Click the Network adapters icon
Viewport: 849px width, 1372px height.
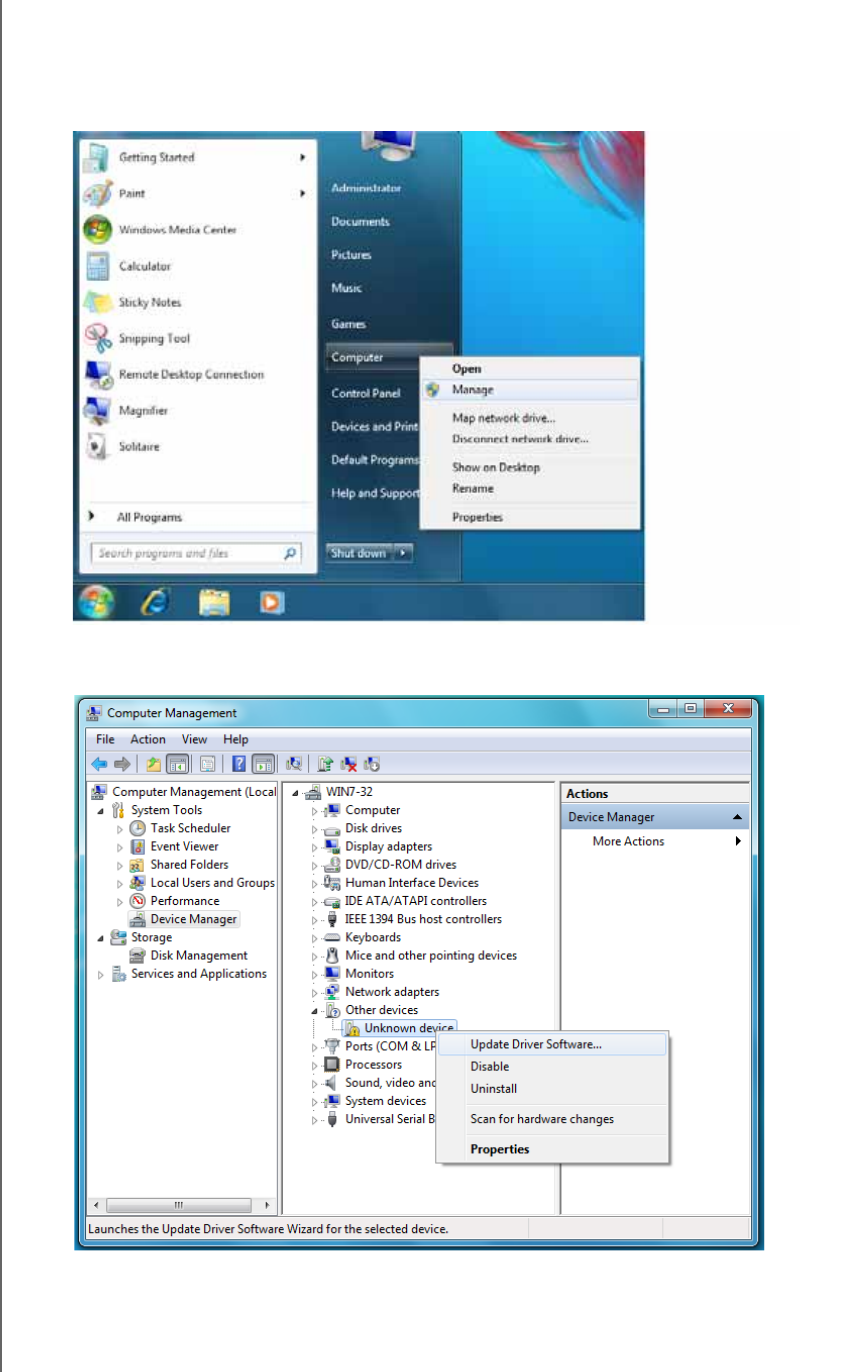(333, 991)
